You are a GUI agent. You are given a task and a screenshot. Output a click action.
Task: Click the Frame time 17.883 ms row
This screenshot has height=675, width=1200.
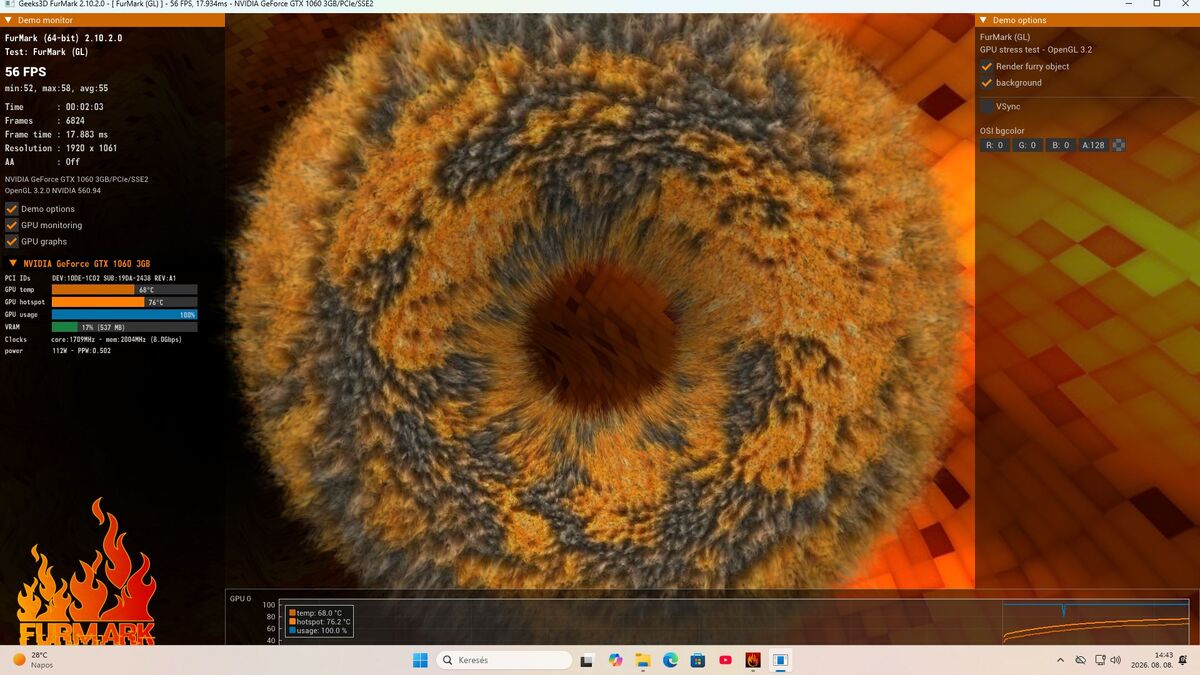click(56, 134)
